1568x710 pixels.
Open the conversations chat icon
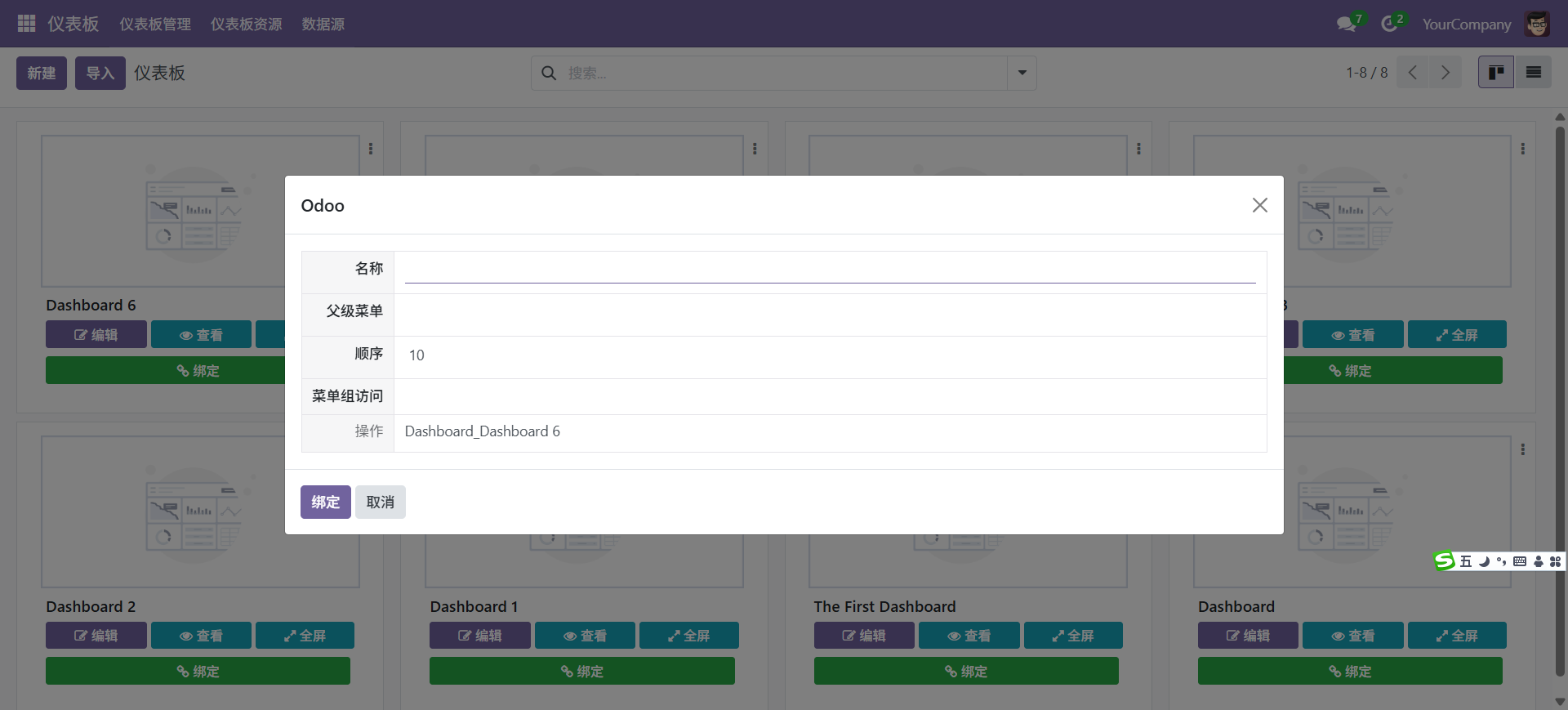[1346, 25]
